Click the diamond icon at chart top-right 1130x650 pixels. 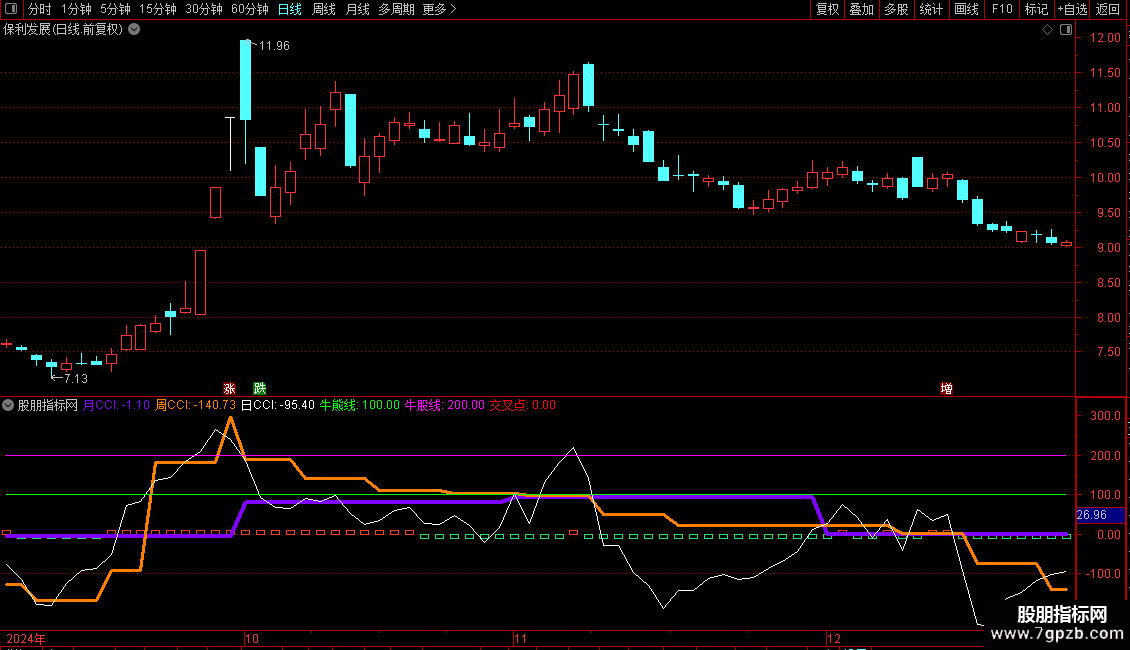coord(1047,30)
